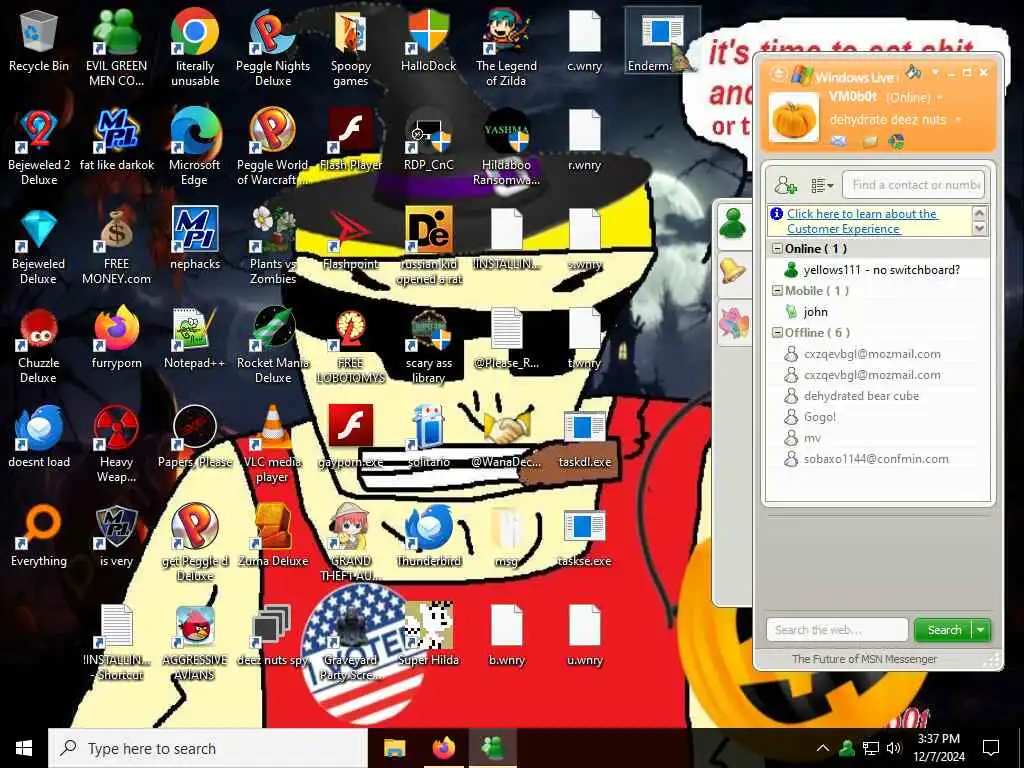Open the Everything search shortcut

click(x=39, y=536)
